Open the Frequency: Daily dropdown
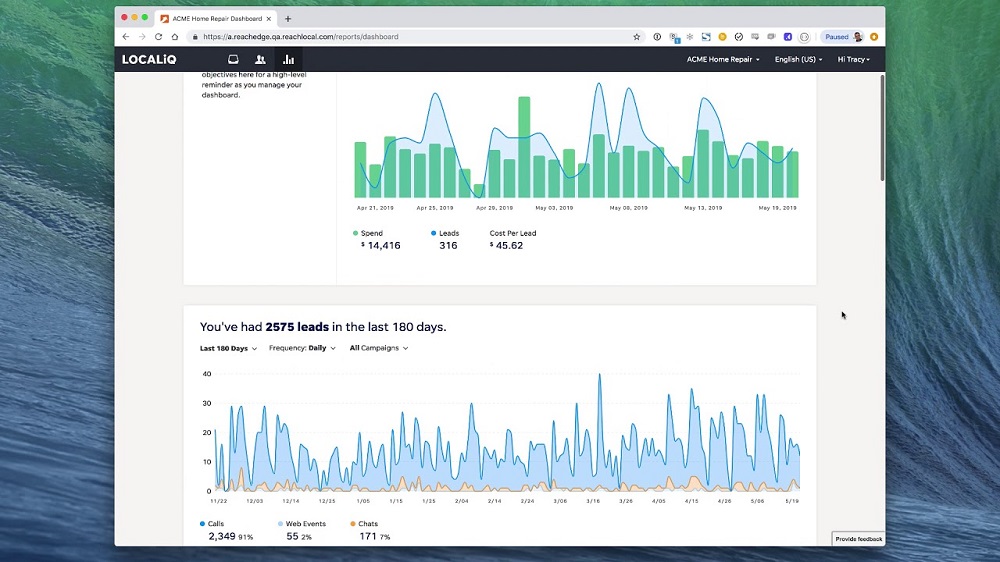The width and height of the screenshot is (1000, 562). [302, 348]
